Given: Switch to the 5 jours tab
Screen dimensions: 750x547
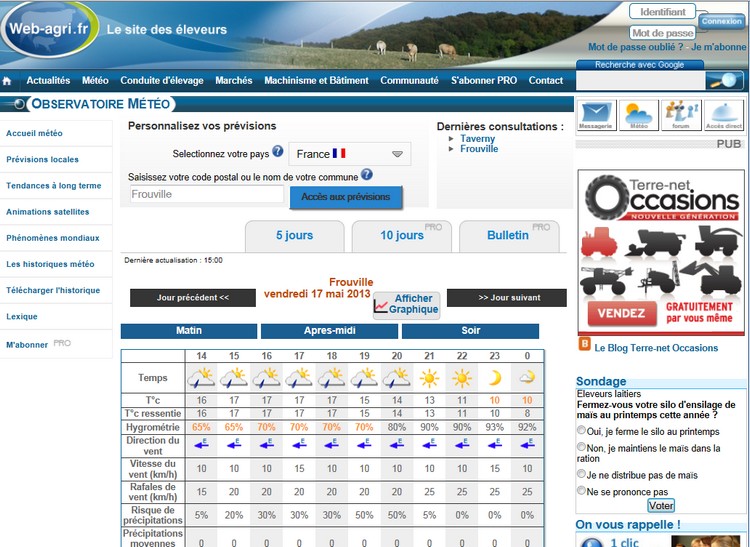Looking at the screenshot, I should pos(295,236).
